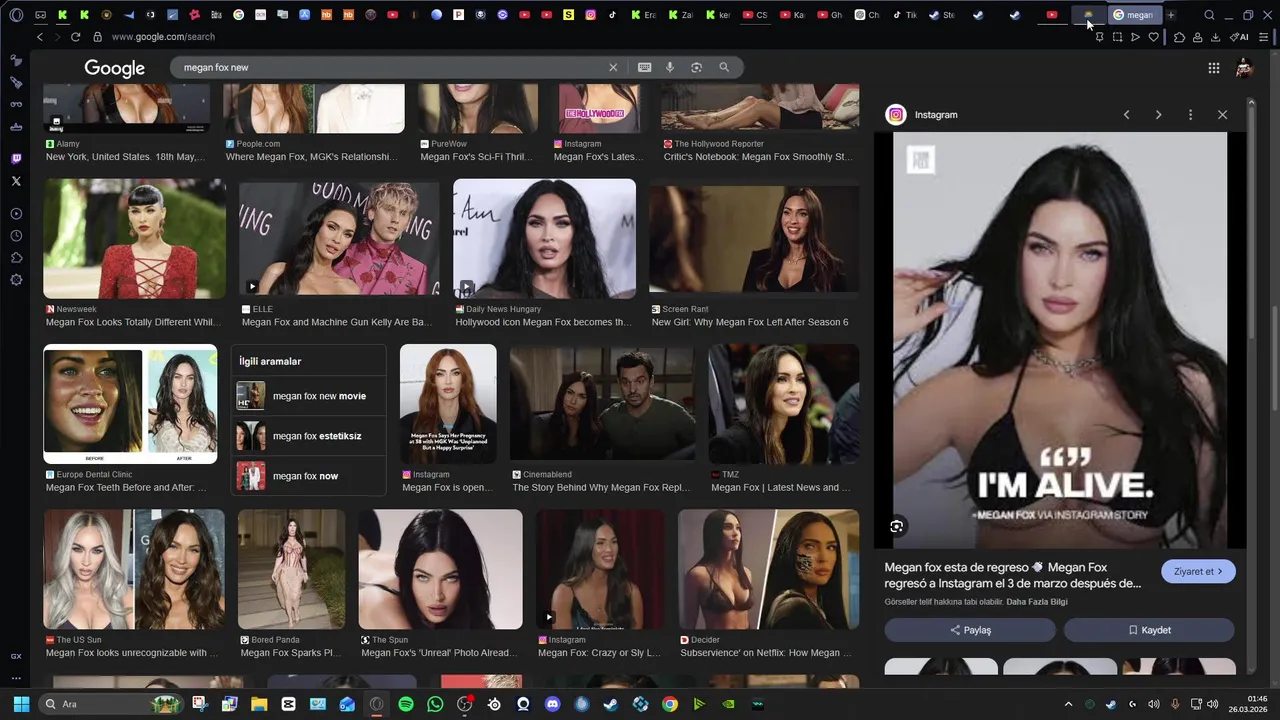Viewport: 1280px width, 720px height.
Task: Click the page vertical scrollbar
Action: coord(1274,360)
